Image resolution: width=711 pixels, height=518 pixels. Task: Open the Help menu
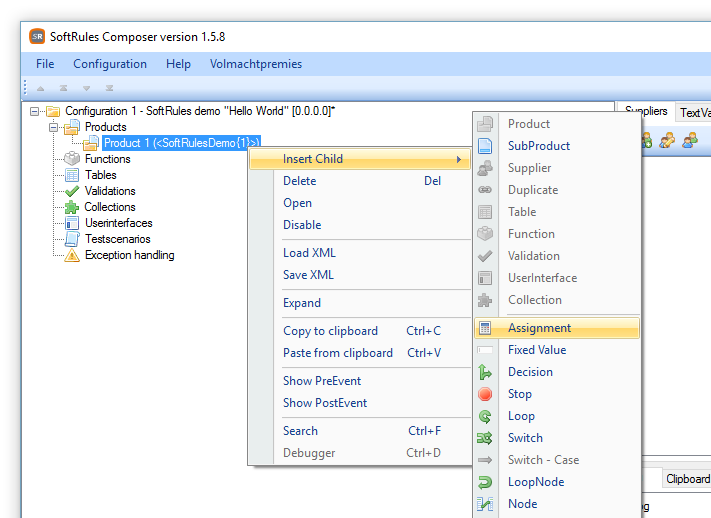tap(178, 64)
